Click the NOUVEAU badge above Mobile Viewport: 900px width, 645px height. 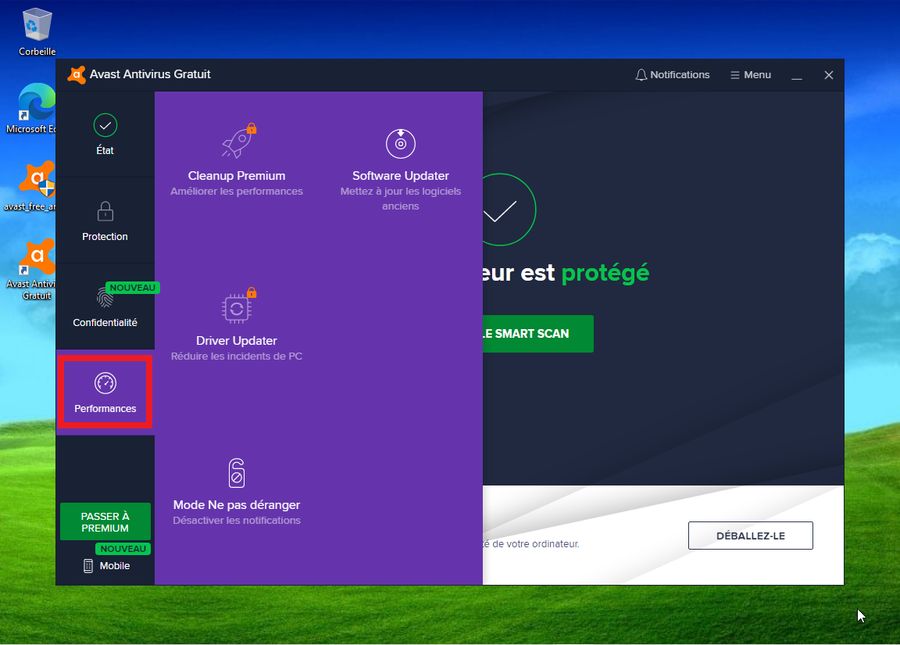(123, 549)
